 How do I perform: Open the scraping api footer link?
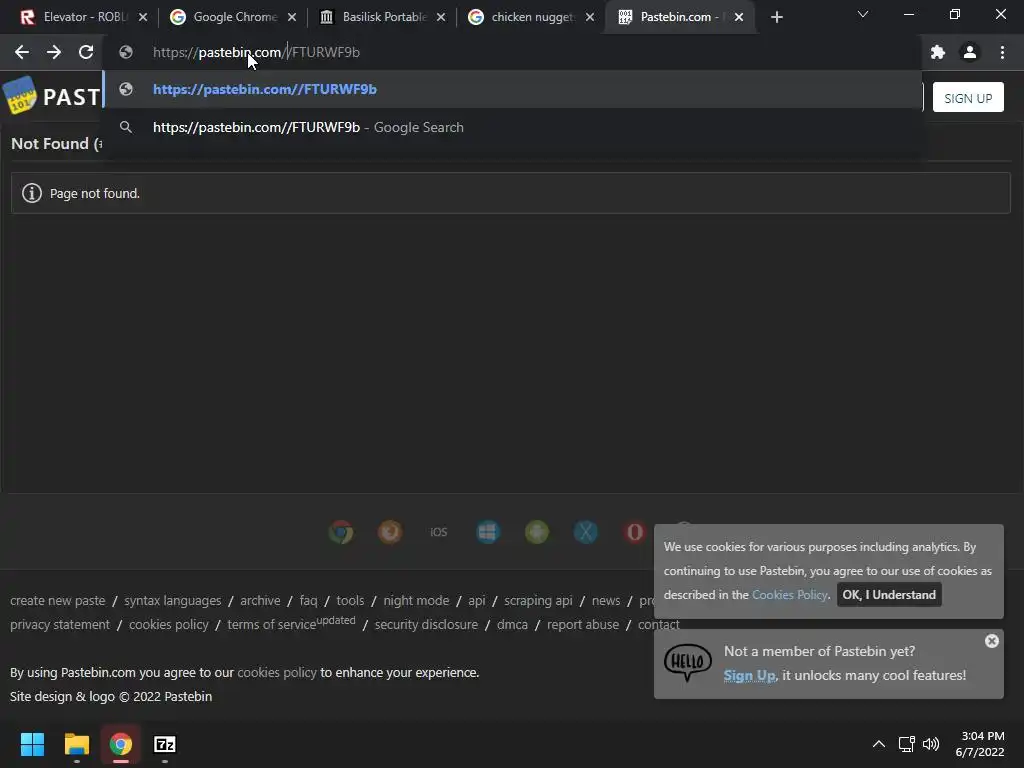538,601
